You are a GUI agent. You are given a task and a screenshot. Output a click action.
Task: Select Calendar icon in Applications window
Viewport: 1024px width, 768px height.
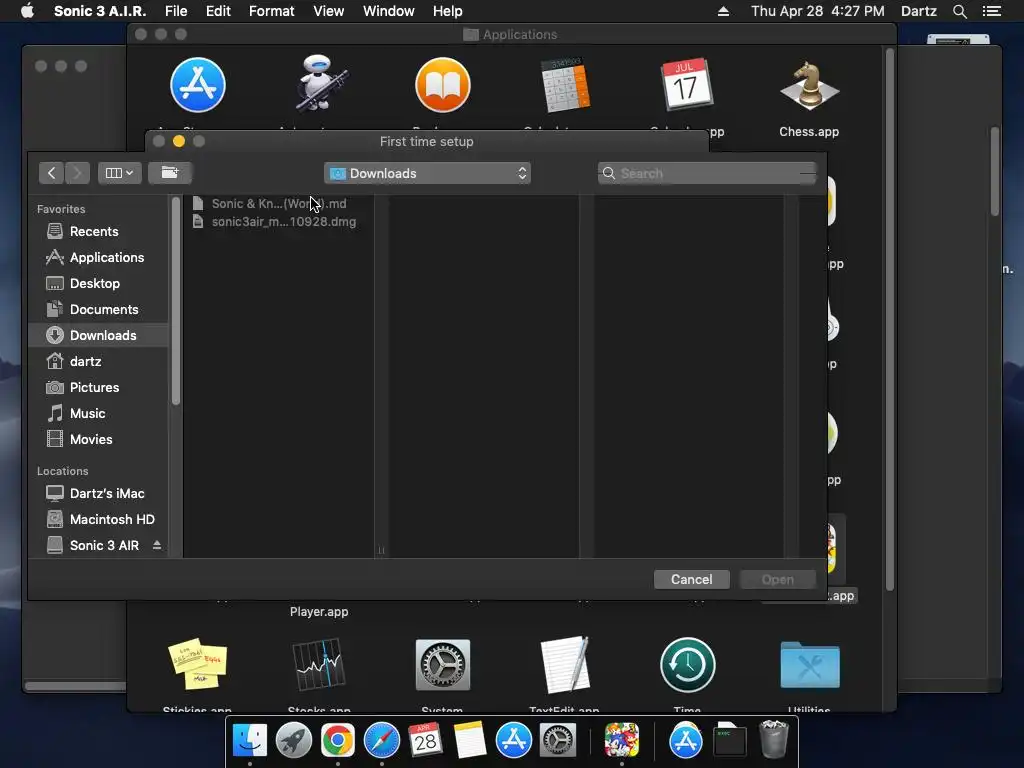686,85
